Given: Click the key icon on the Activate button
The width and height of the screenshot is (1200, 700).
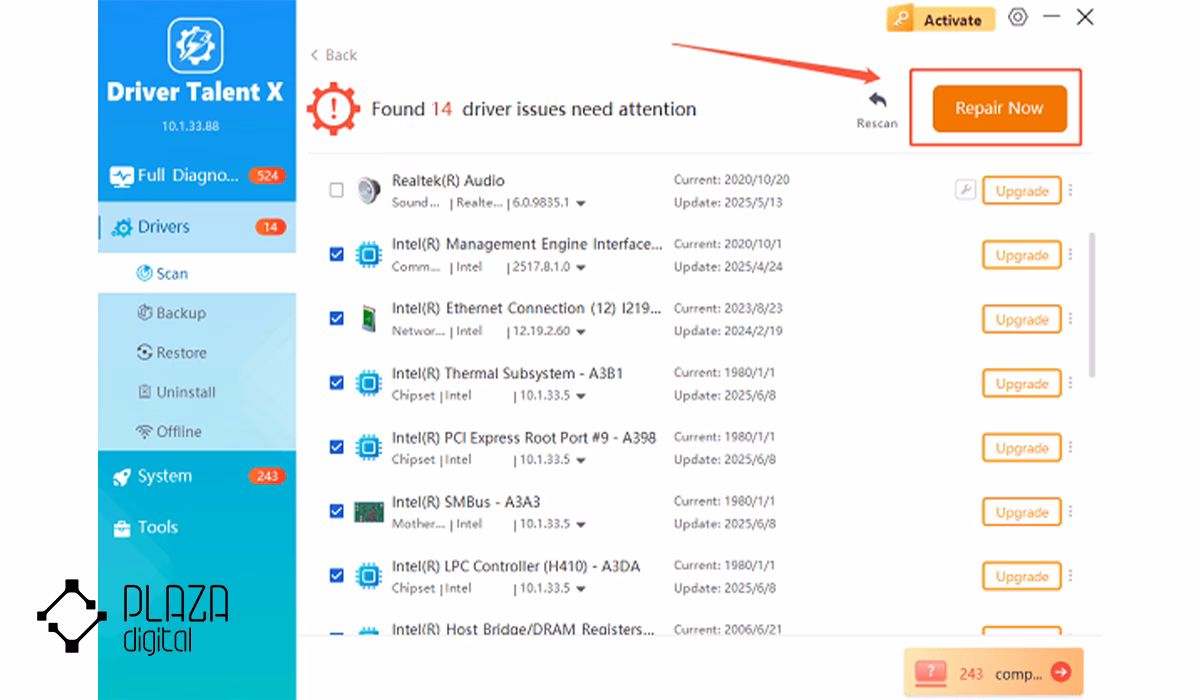Looking at the screenshot, I should [901, 19].
